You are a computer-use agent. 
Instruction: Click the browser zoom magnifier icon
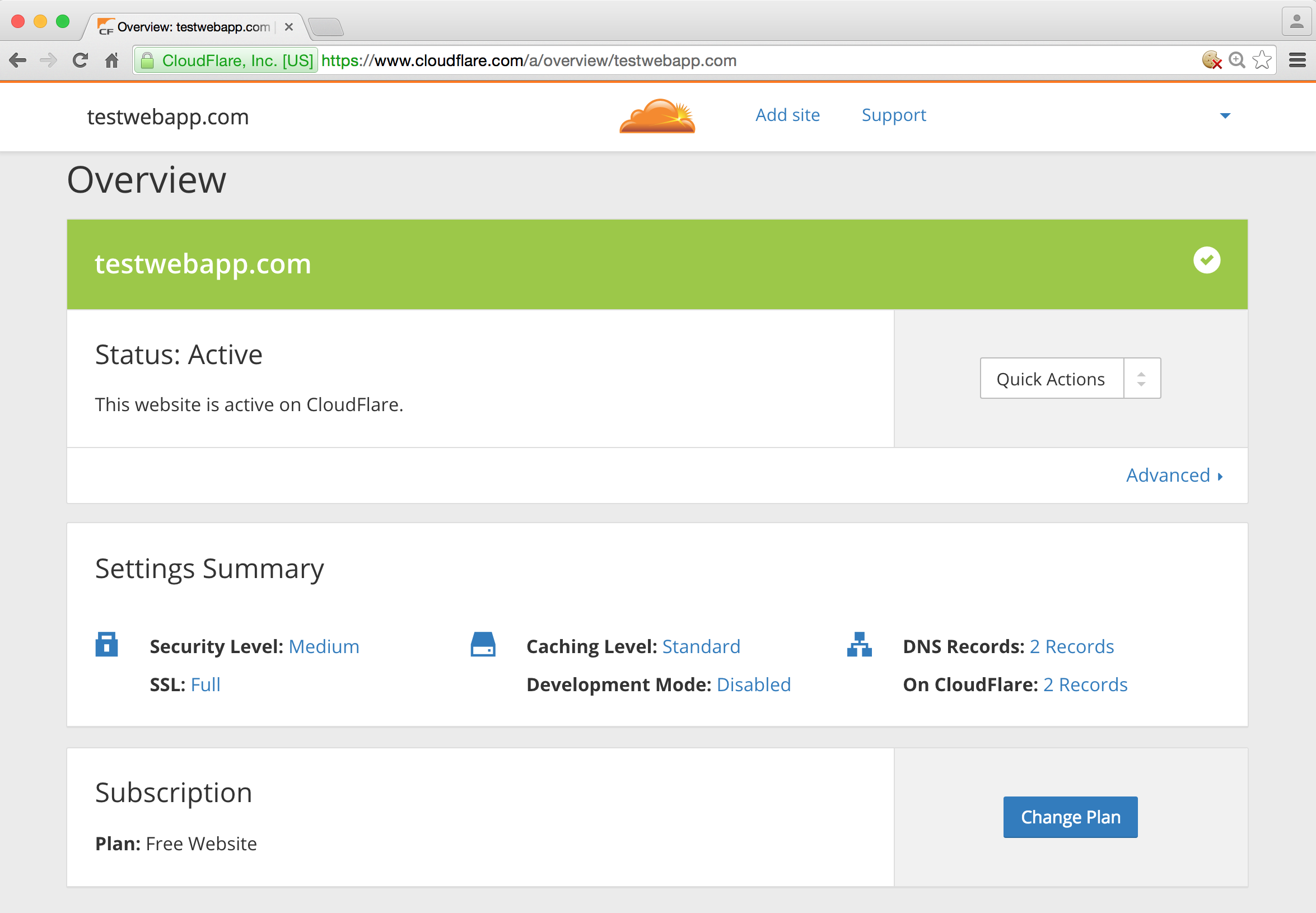1236,60
